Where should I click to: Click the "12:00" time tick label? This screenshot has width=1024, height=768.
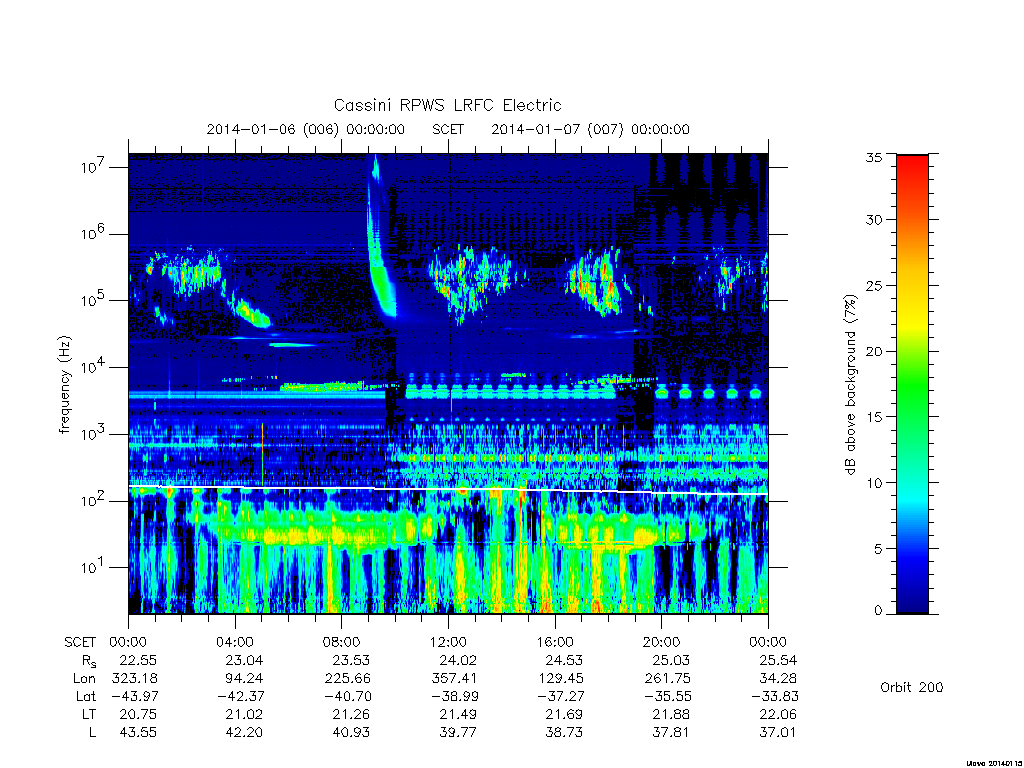(449, 642)
